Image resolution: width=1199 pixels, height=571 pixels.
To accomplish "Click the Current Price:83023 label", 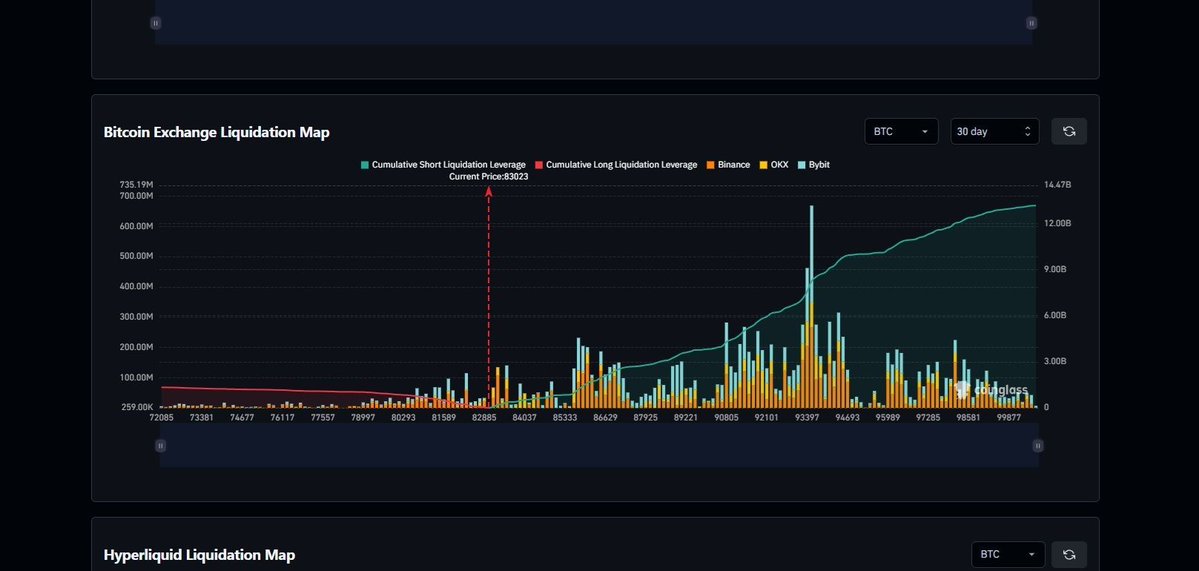I will tap(489, 177).
